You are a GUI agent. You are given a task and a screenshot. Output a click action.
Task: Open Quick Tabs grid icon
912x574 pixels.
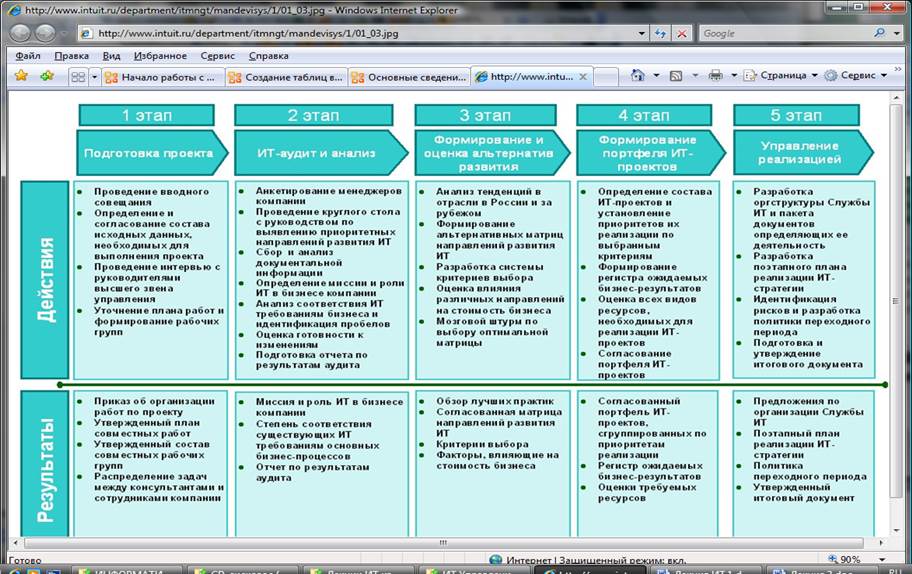coord(77,76)
